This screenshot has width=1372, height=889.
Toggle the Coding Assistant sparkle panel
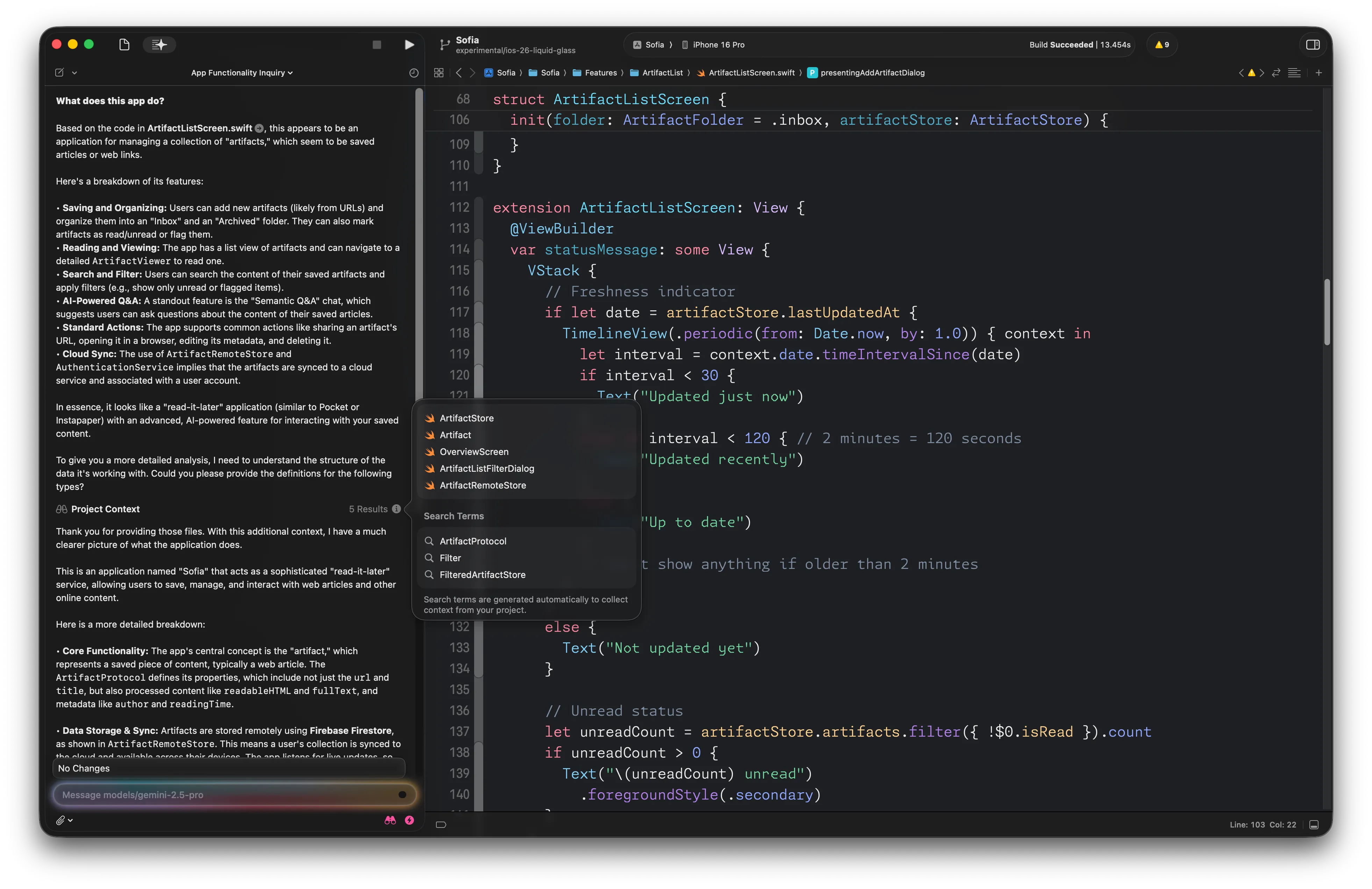coord(159,44)
